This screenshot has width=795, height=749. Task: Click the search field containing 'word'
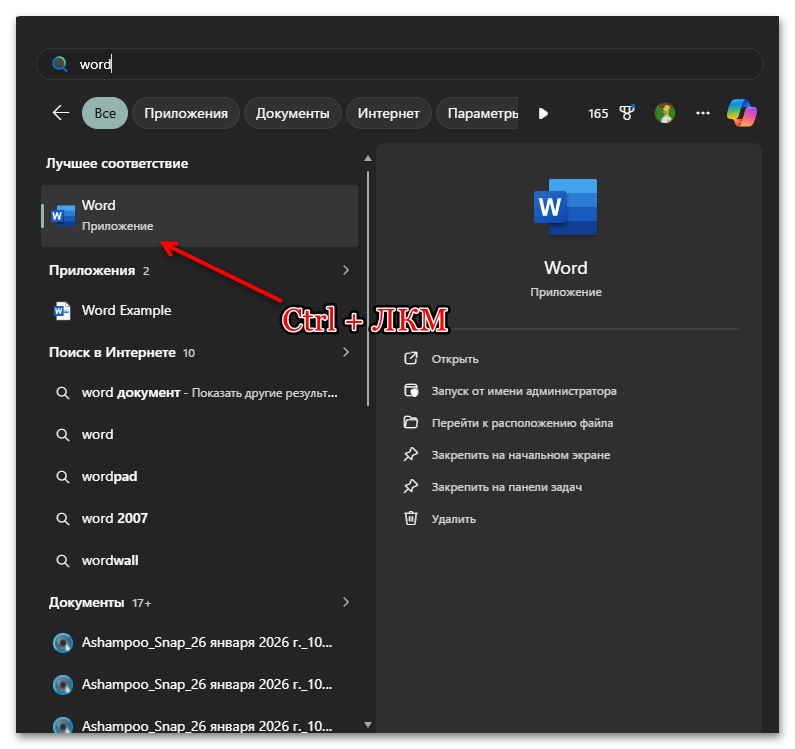(400, 64)
